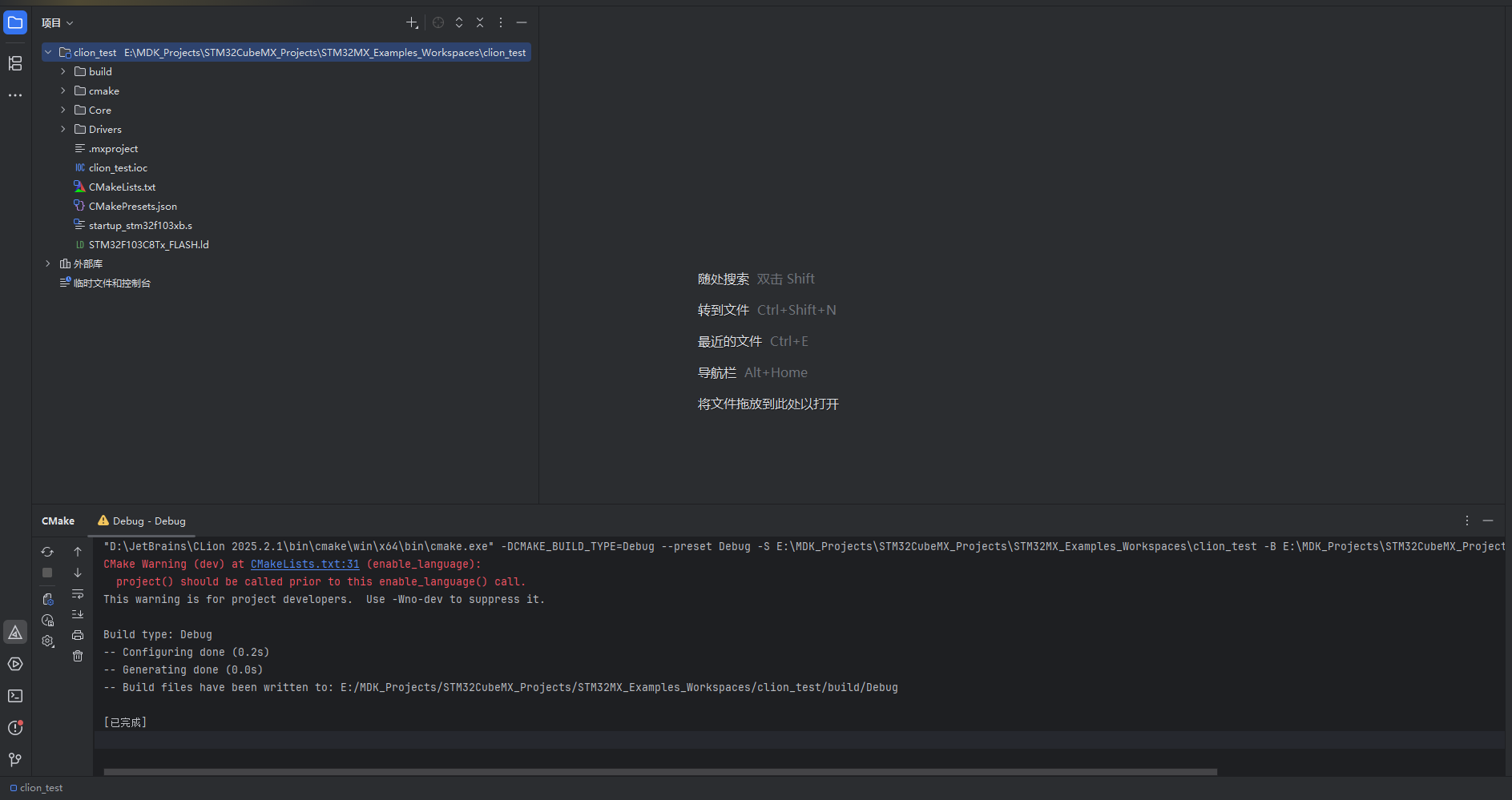Click expand all icon in project panel
The image size is (1512, 800).
pyautogui.click(x=459, y=23)
